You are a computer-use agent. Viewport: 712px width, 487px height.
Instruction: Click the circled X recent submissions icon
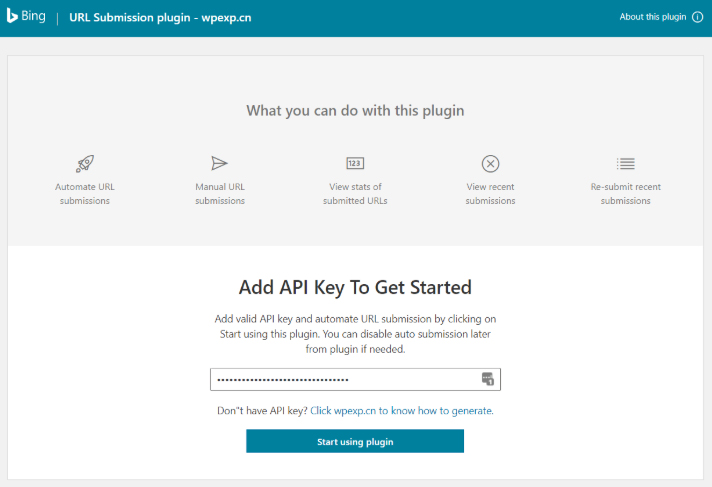[490, 164]
